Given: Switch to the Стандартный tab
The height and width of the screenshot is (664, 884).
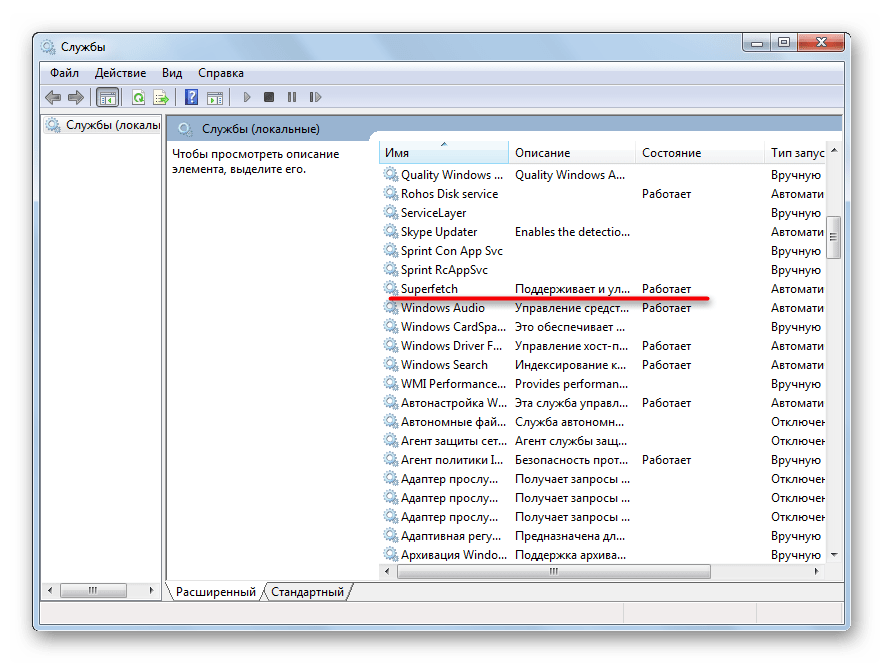Looking at the screenshot, I should tap(307, 592).
